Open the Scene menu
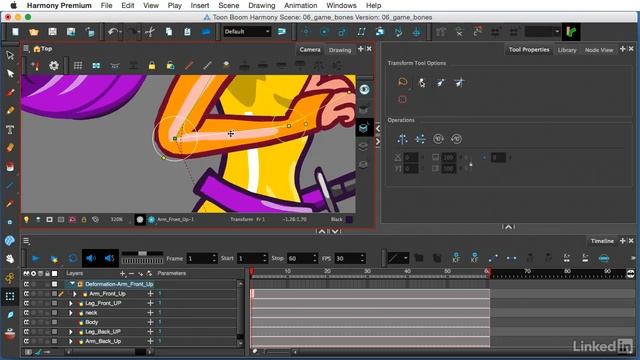 point(229,5)
